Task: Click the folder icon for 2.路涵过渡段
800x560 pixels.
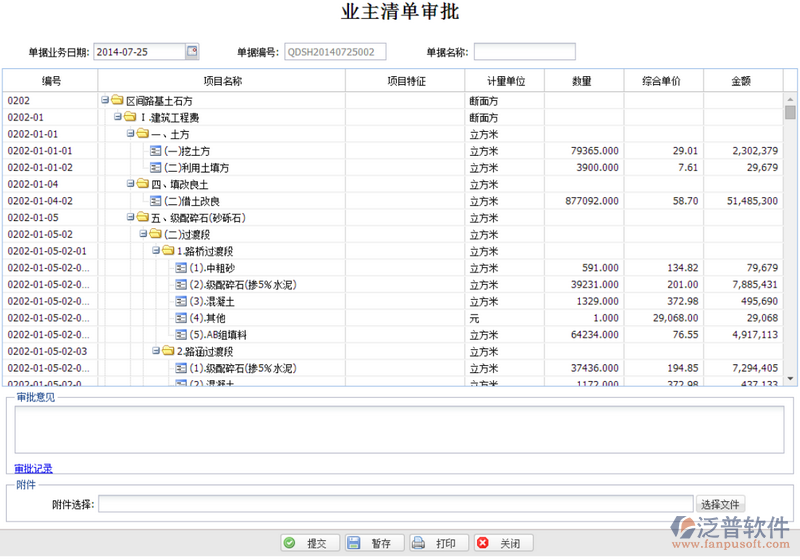Action: tap(168, 352)
